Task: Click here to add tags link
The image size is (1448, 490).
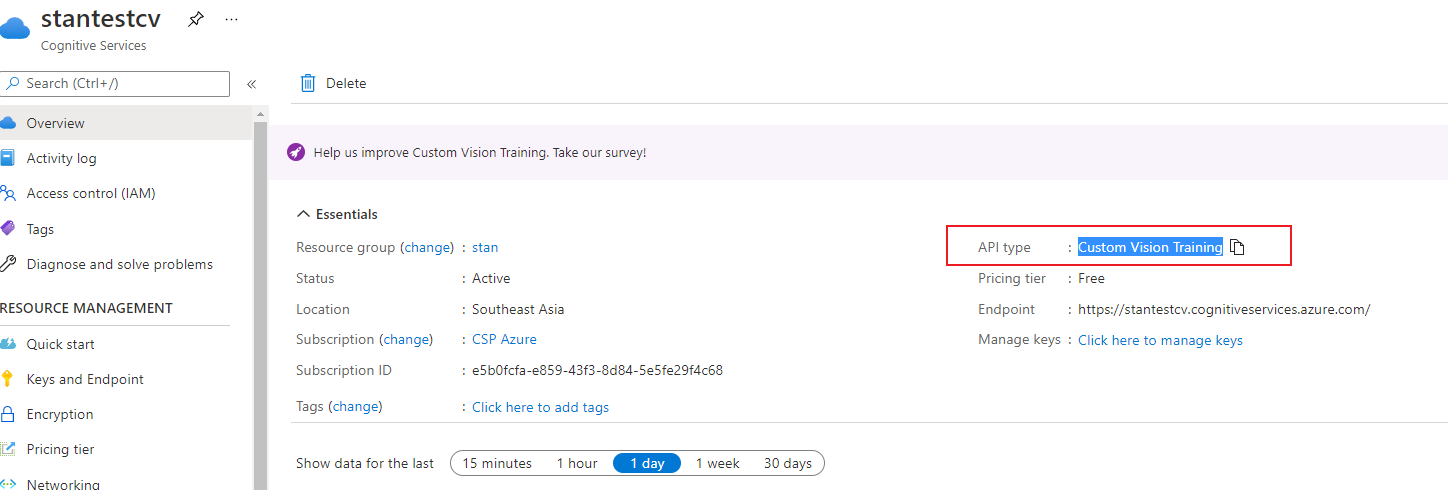Action: tap(540, 407)
